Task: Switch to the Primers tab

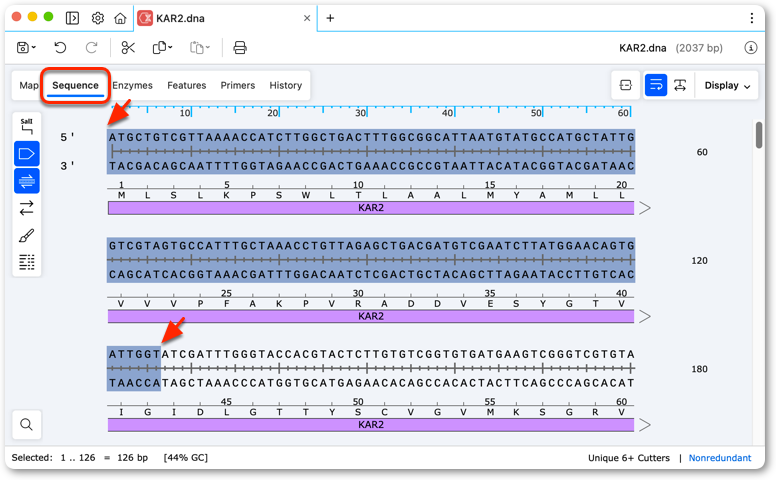Action: [238, 85]
